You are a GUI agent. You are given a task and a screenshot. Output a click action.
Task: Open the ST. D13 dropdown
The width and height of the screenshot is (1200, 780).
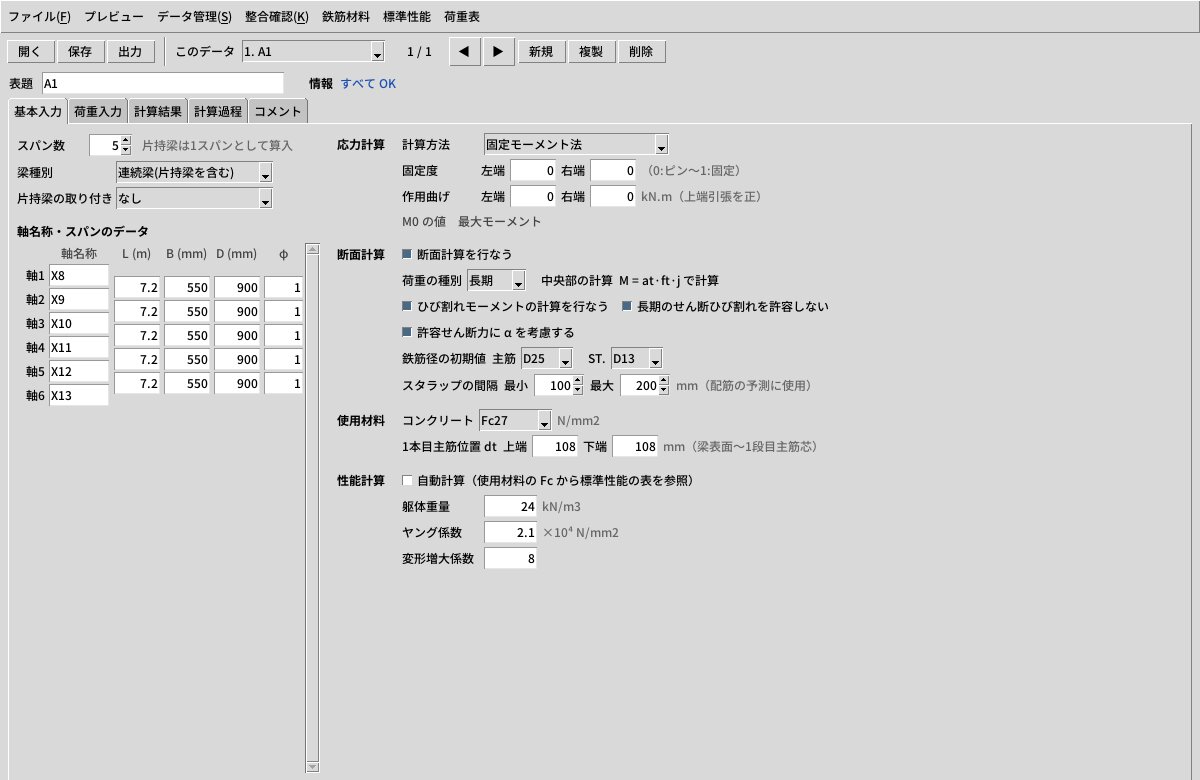pos(637,358)
